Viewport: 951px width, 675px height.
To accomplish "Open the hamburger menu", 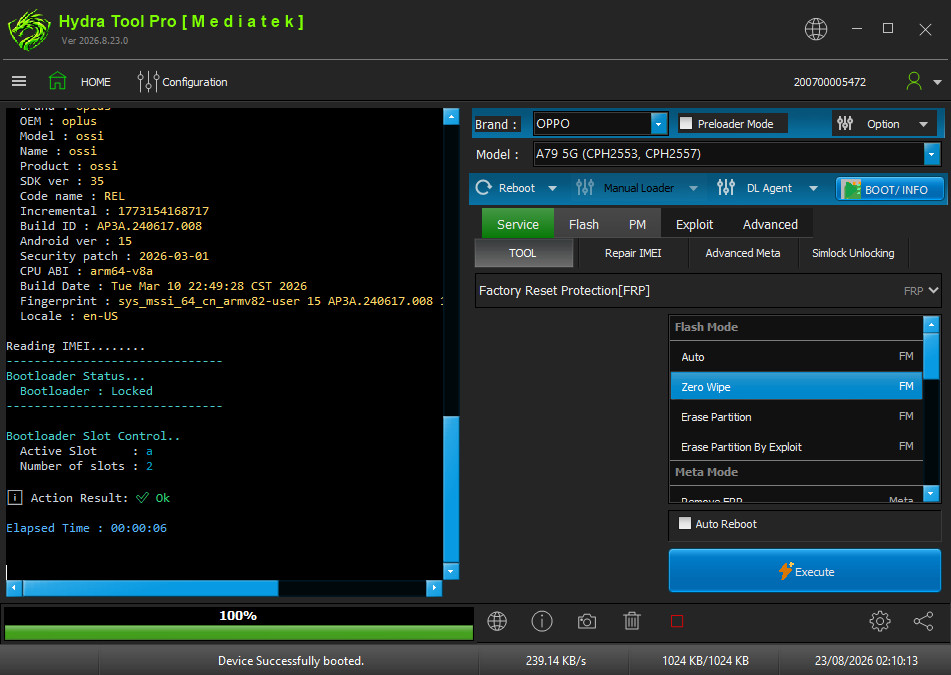I will click(x=19, y=81).
